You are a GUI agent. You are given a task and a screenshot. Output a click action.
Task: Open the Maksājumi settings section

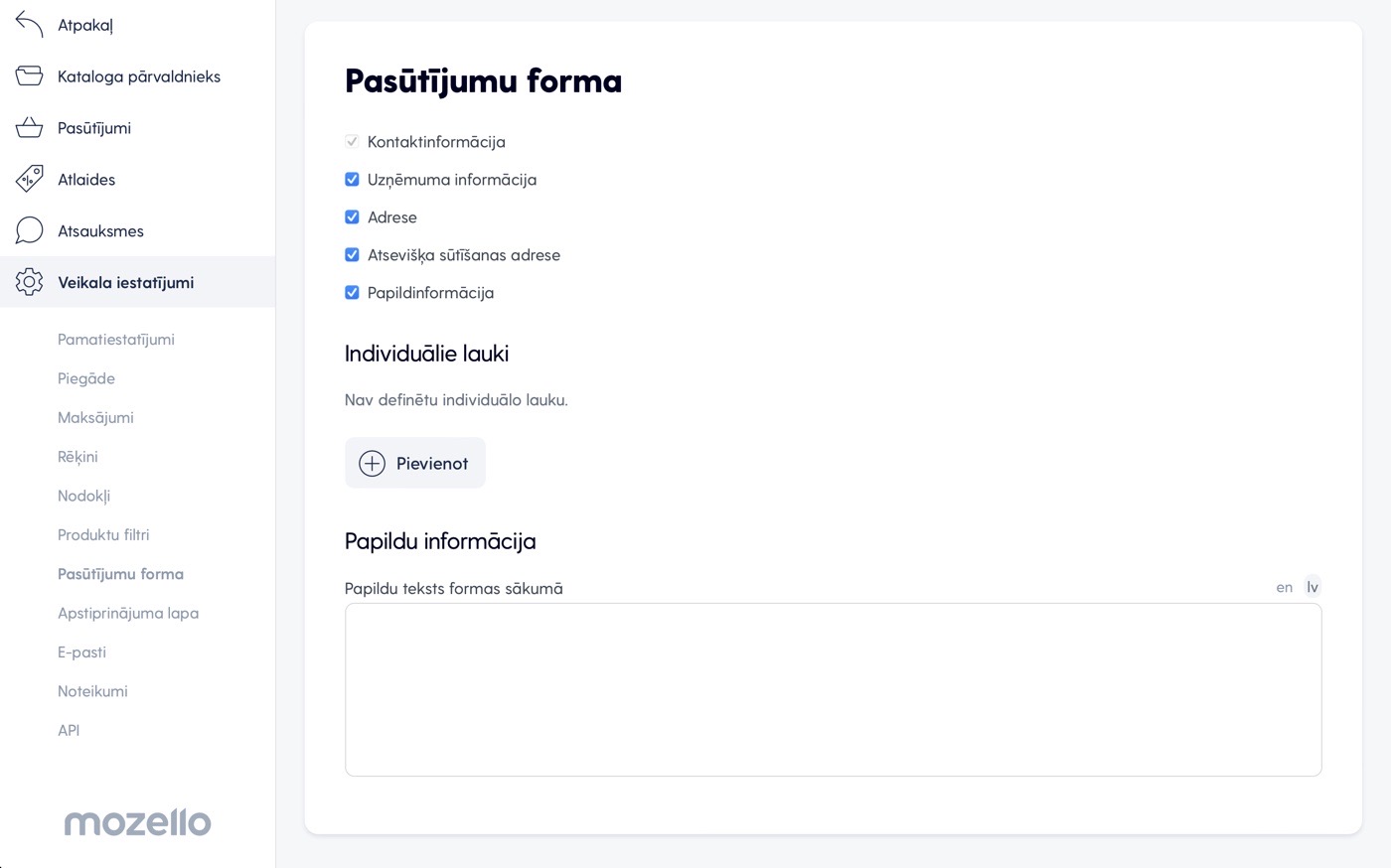[95, 417]
